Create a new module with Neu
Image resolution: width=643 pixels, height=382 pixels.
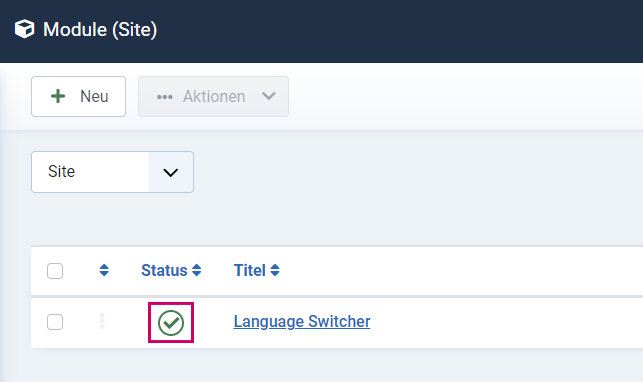tap(78, 96)
